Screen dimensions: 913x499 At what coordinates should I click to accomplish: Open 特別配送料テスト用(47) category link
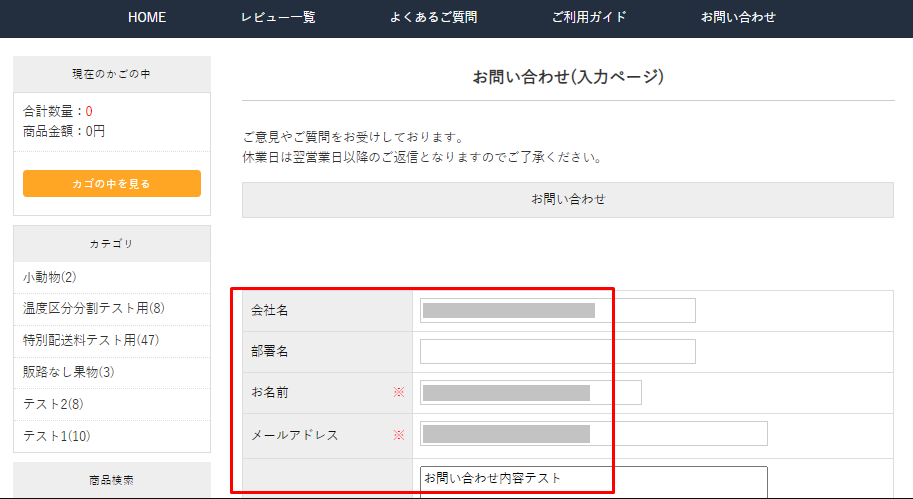pyautogui.click(x=91, y=340)
